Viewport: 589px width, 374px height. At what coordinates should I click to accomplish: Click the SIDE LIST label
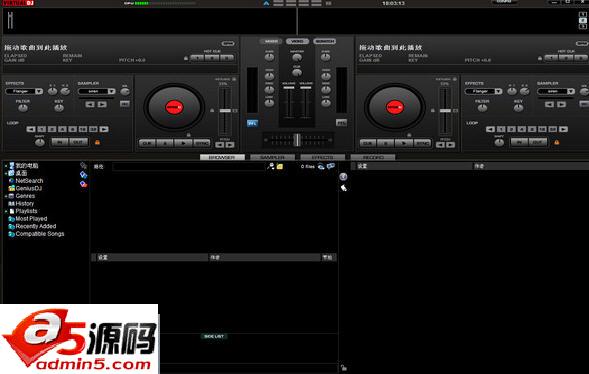point(214,336)
